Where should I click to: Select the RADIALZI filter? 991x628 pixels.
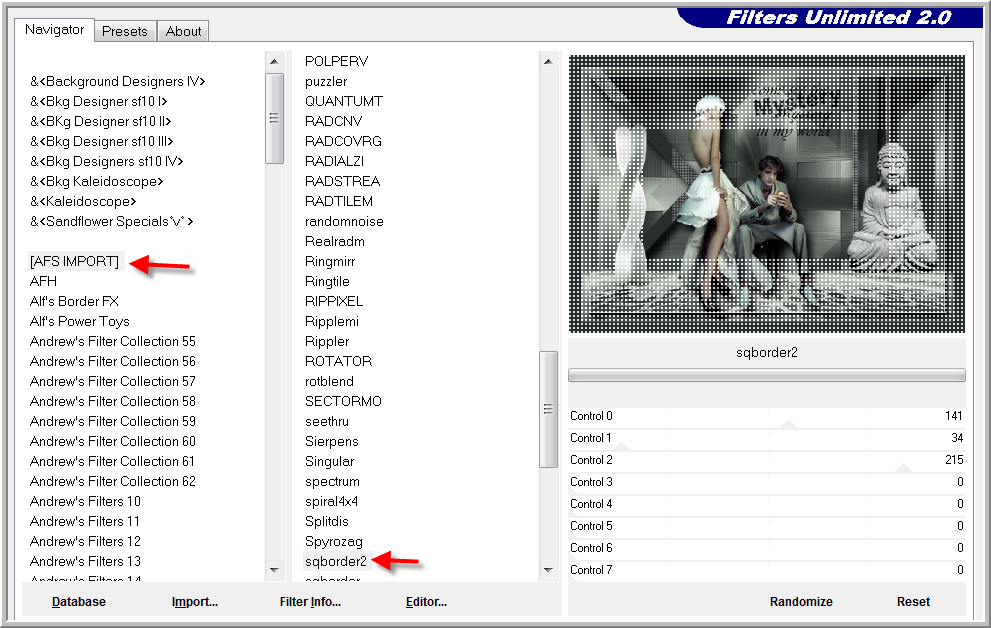pyautogui.click(x=334, y=162)
